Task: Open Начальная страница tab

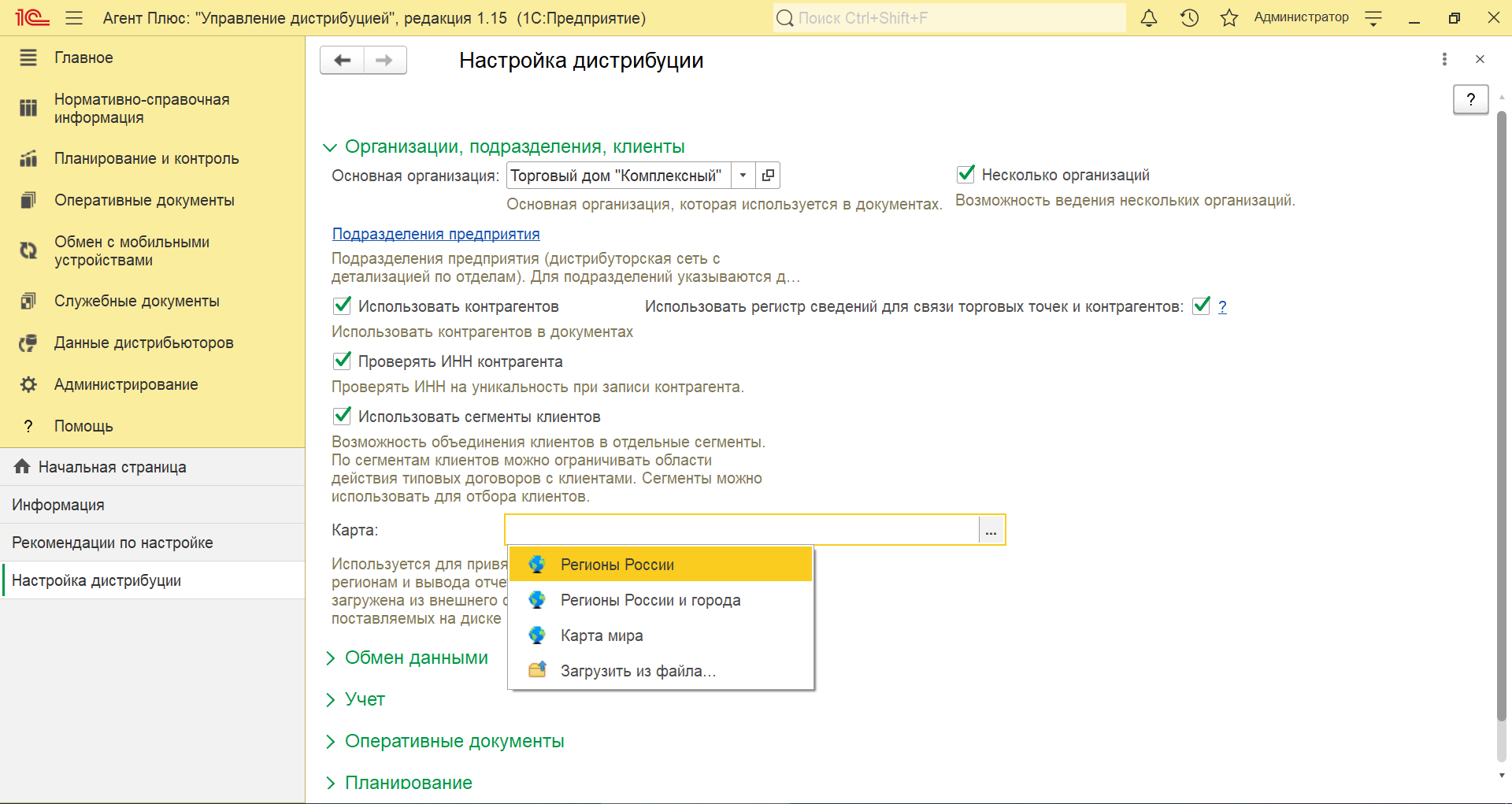Action: pyautogui.click(x=153, y=467)
